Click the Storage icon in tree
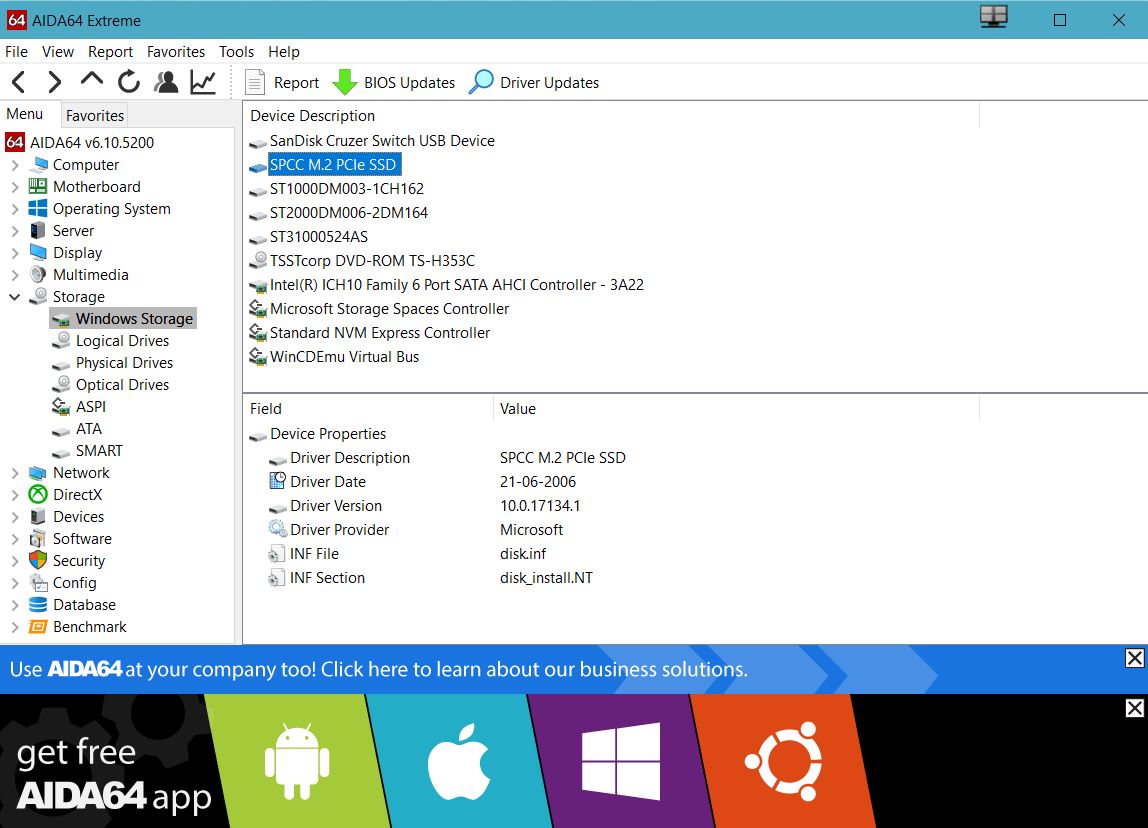The height and width of the screenshot is (828, 1148). tap(38, 296)
